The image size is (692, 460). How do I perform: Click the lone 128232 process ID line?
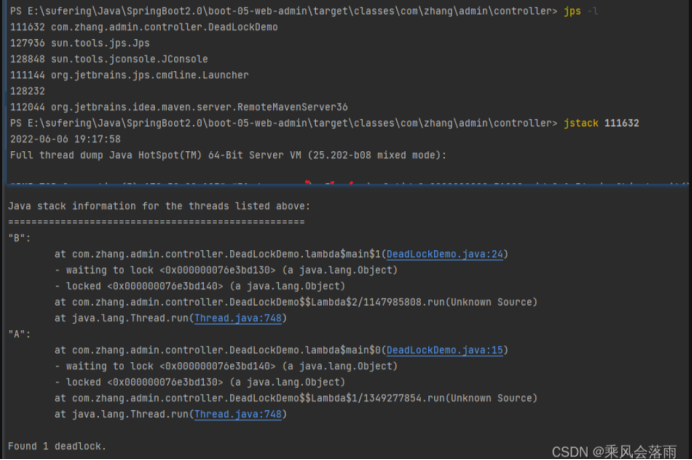click(x=27, y=91)
